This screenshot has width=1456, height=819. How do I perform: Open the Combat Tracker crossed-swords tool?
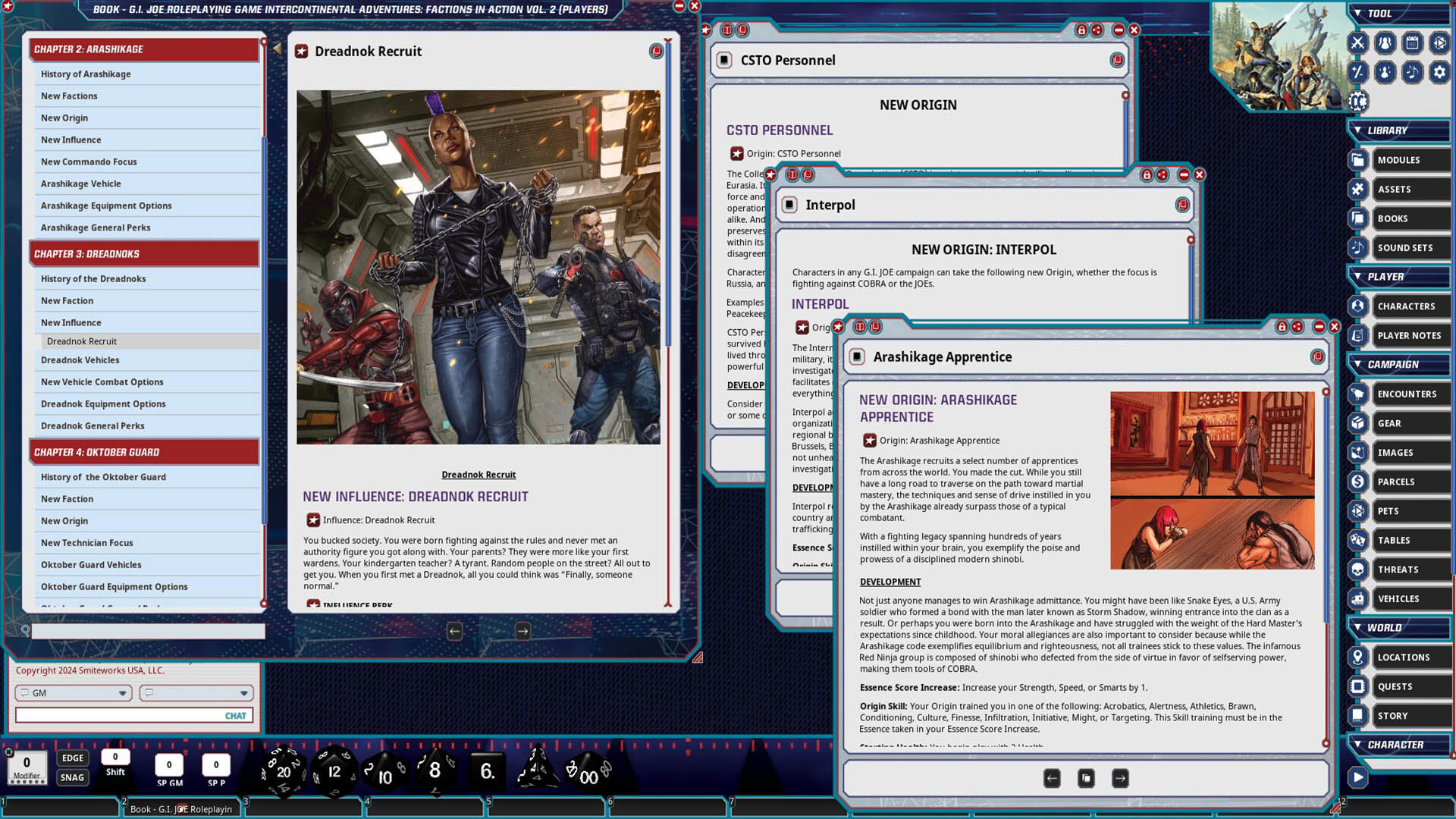1357,43
